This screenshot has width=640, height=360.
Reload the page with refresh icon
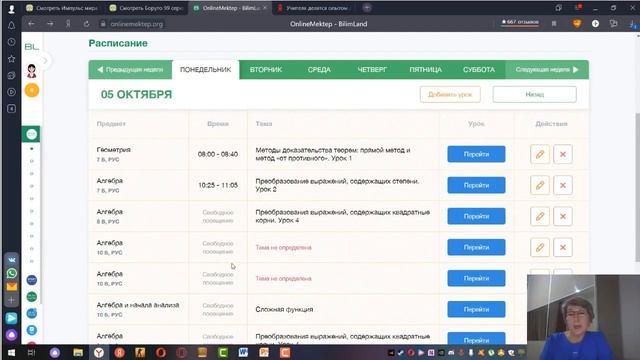87,24
